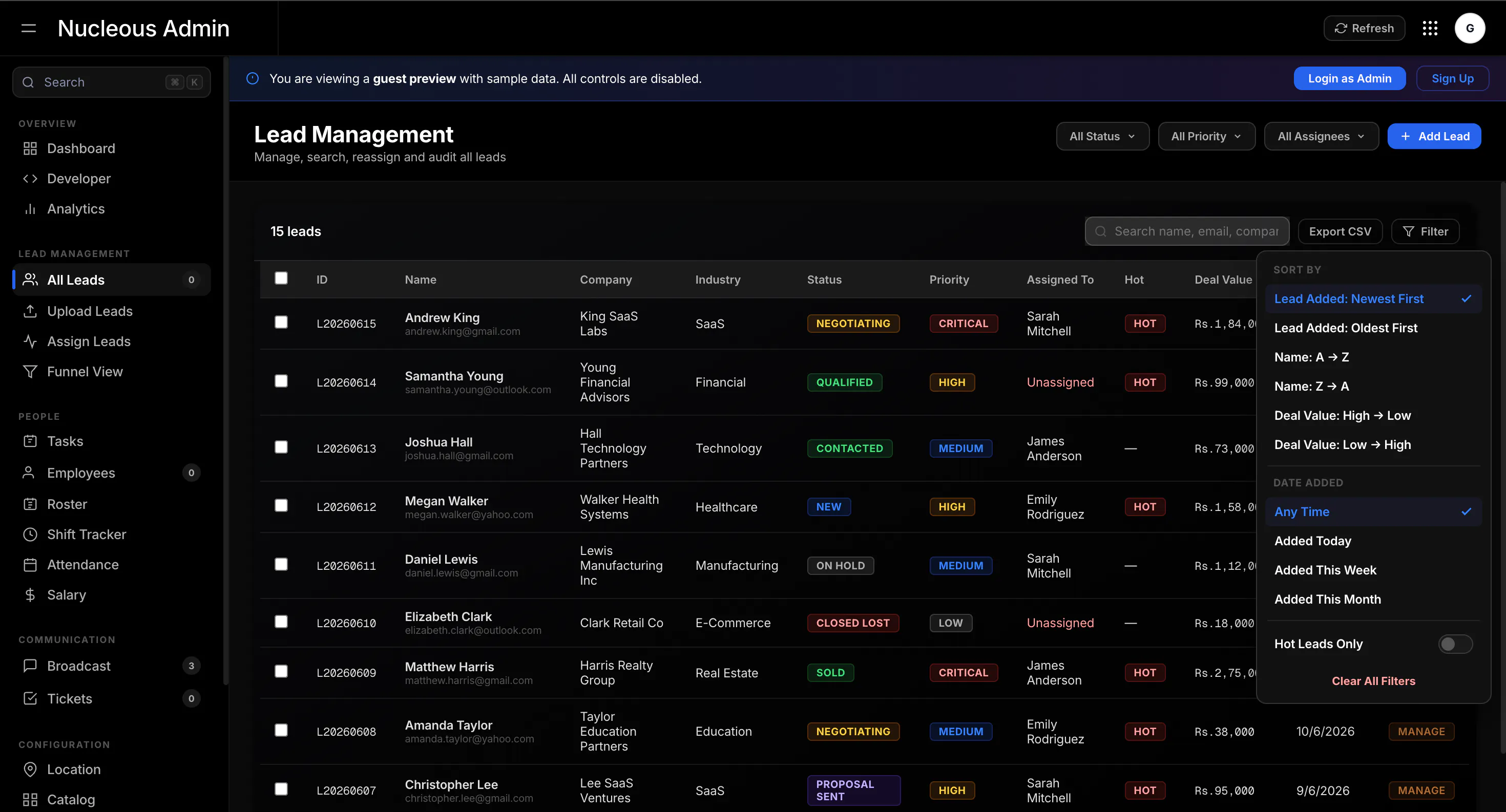1506x812 pixels.
Task: Go to Analytics in sidebar
Action: (111, 208)
